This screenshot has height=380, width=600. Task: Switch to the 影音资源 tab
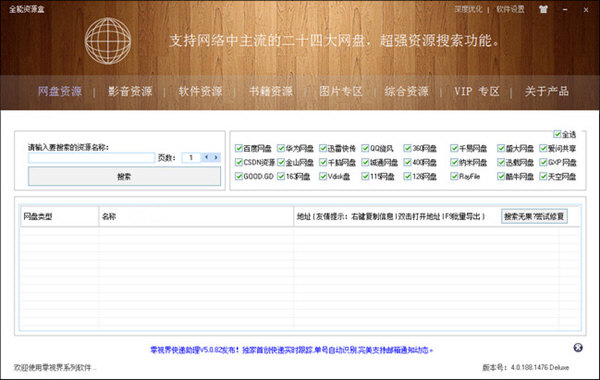[130, 91]
